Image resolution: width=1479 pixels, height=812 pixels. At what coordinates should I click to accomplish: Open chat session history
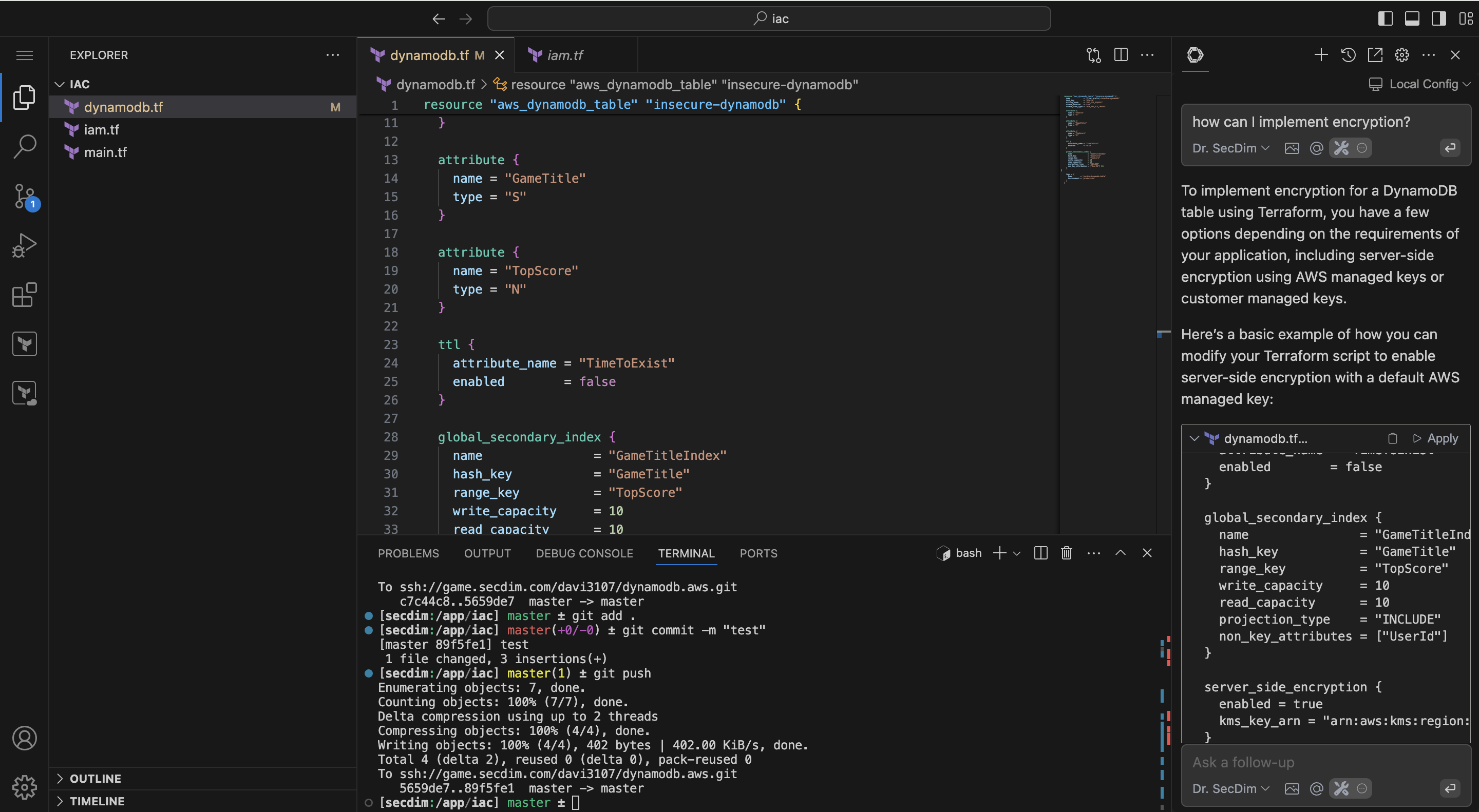[x=1348, y=55]
